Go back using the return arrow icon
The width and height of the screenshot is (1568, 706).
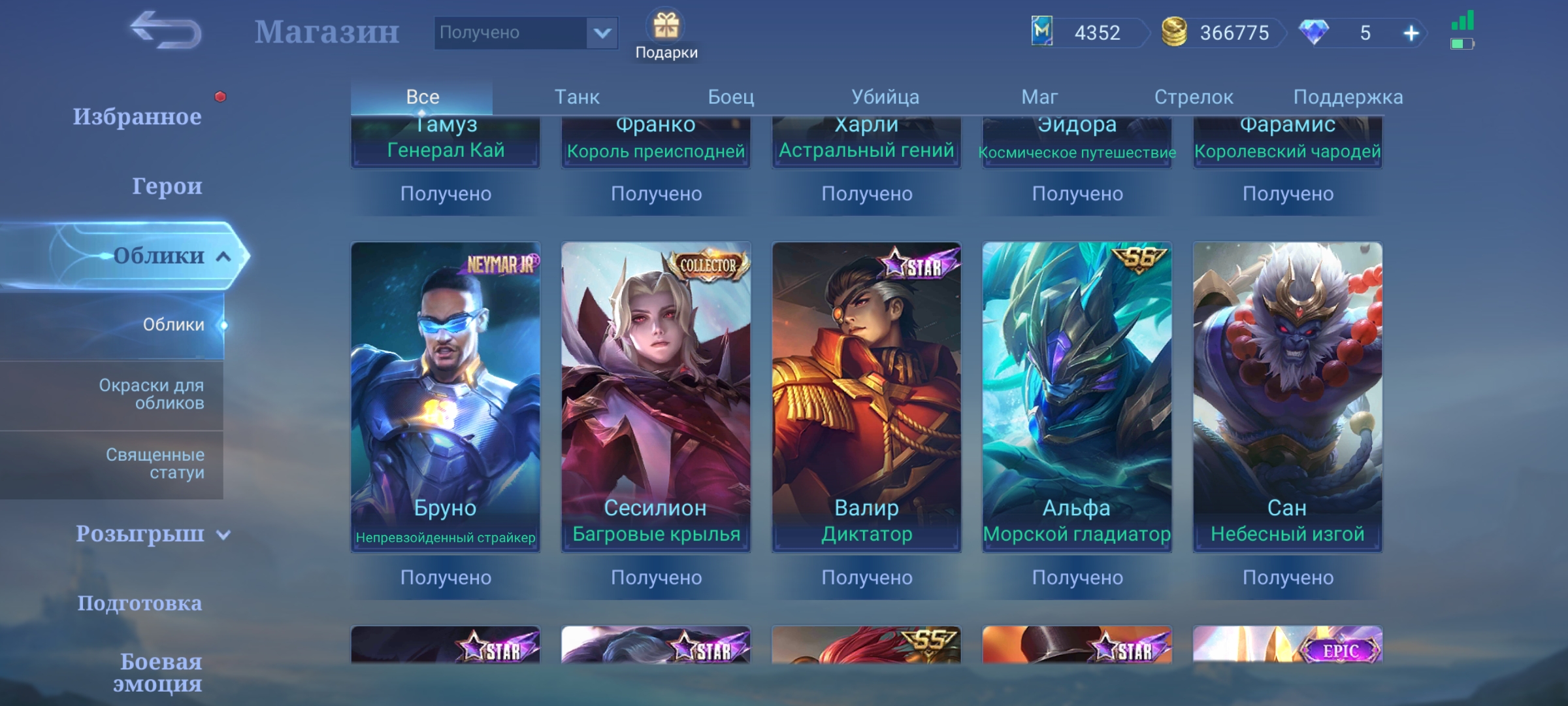click(165, 30)
